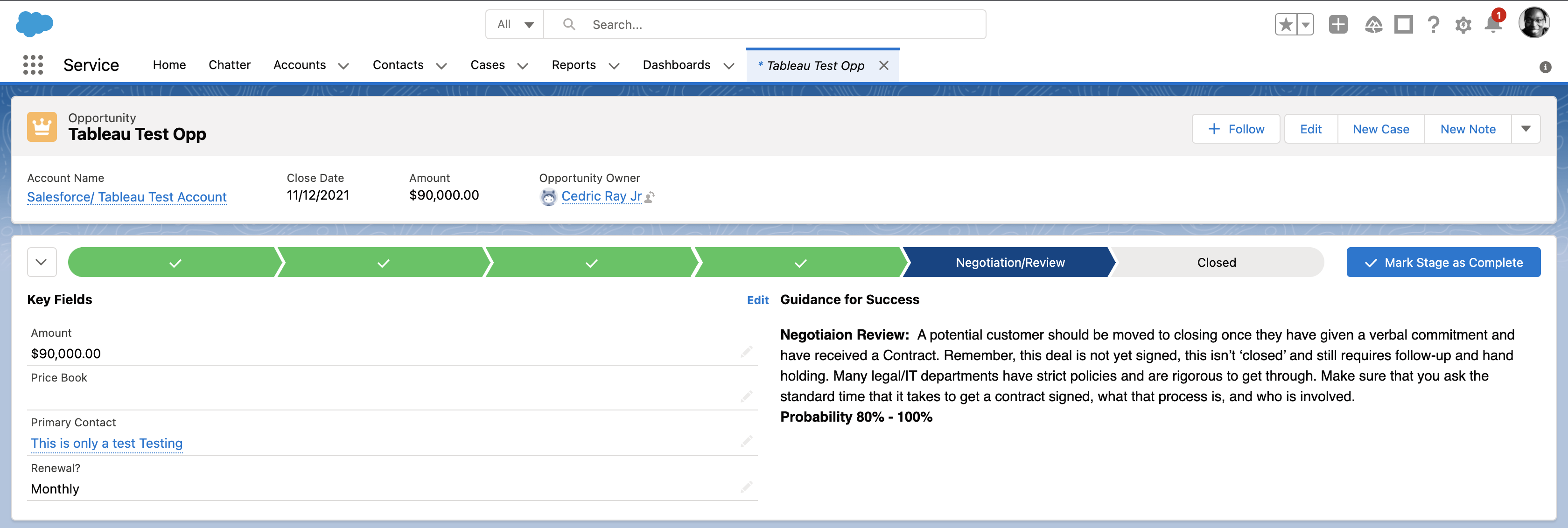This screenshot has height=528, width=1568.
Task: Open the Global Actions plus icon
Action: (1338, 24)
